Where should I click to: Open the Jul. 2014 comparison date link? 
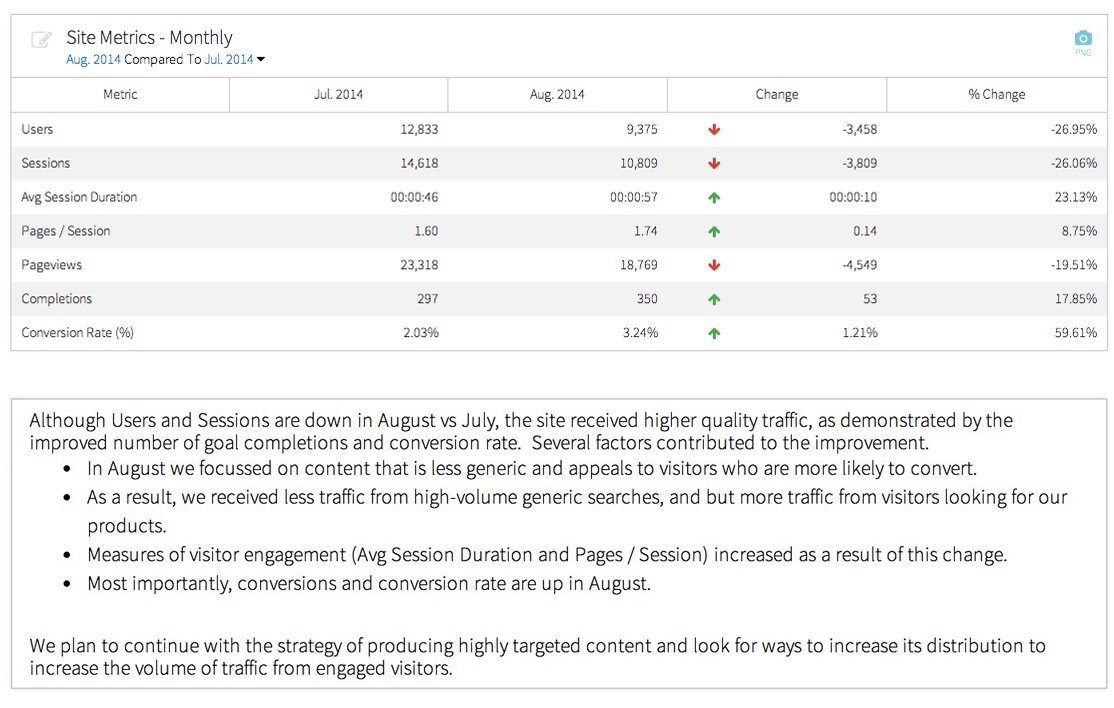(228, 60)
